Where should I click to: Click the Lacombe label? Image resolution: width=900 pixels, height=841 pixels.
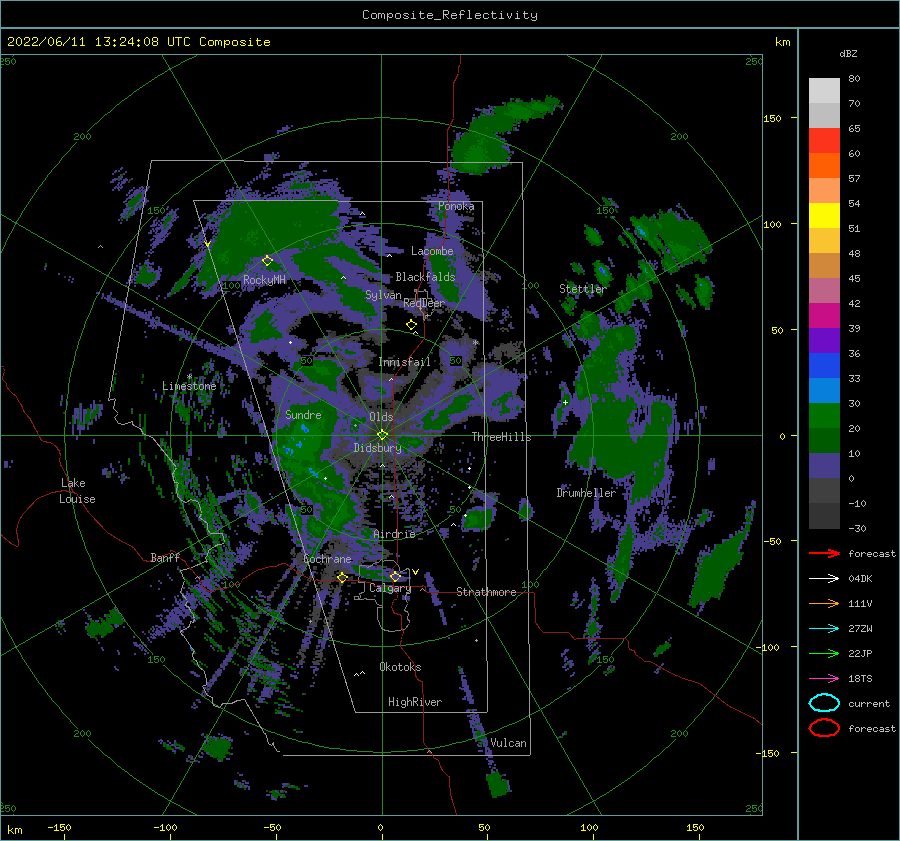click(432, 251)
